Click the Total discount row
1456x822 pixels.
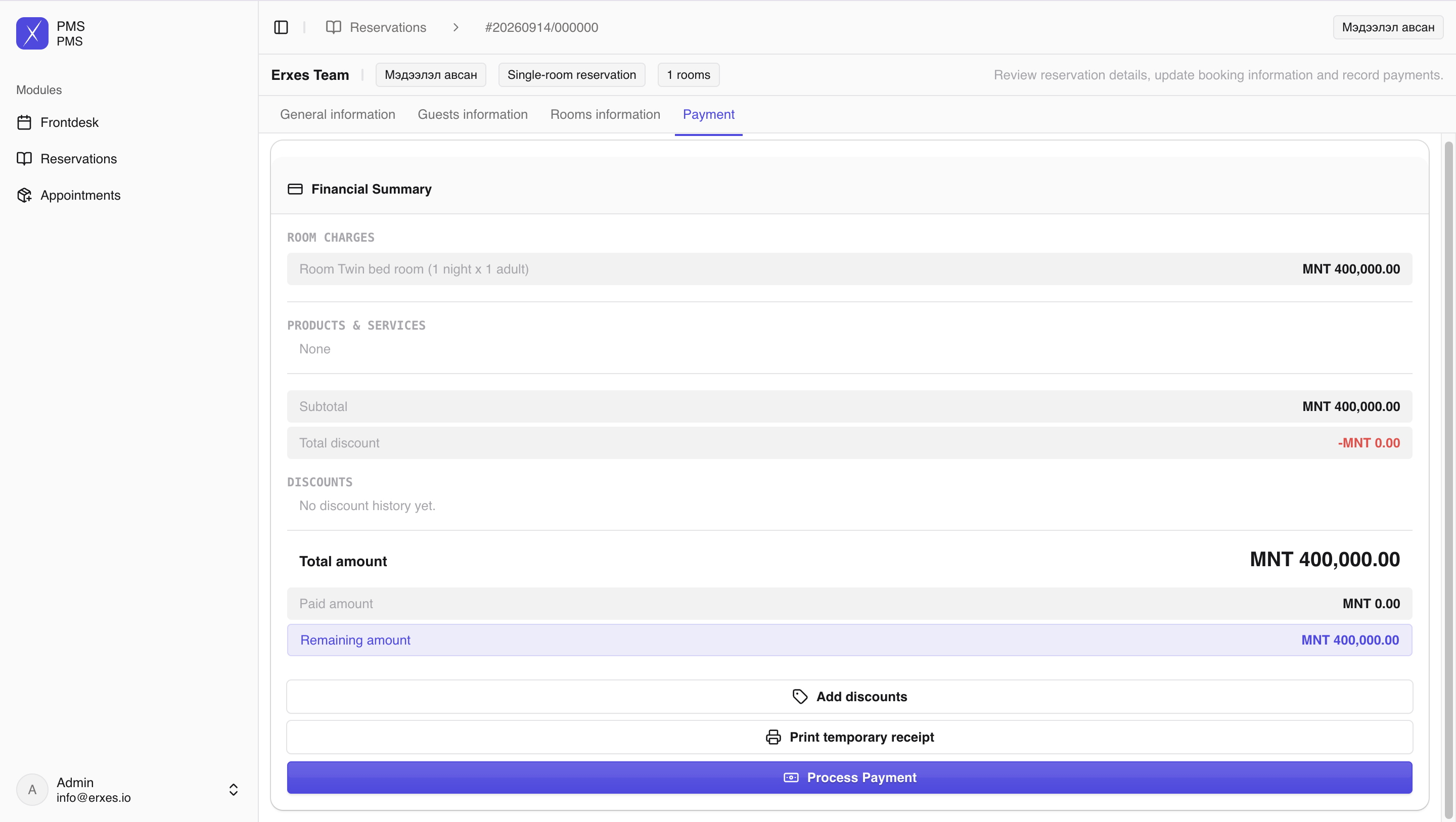point(849,443)
